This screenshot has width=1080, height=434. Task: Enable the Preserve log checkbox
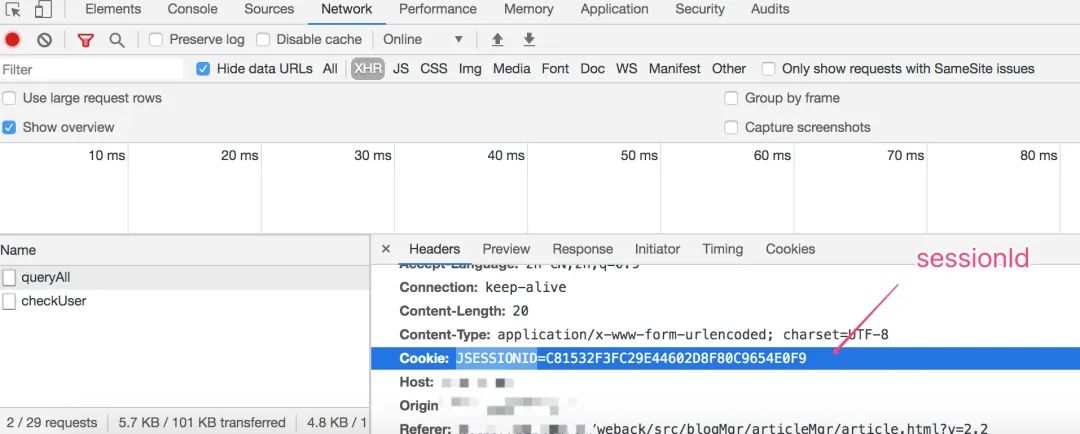point(156,40)
